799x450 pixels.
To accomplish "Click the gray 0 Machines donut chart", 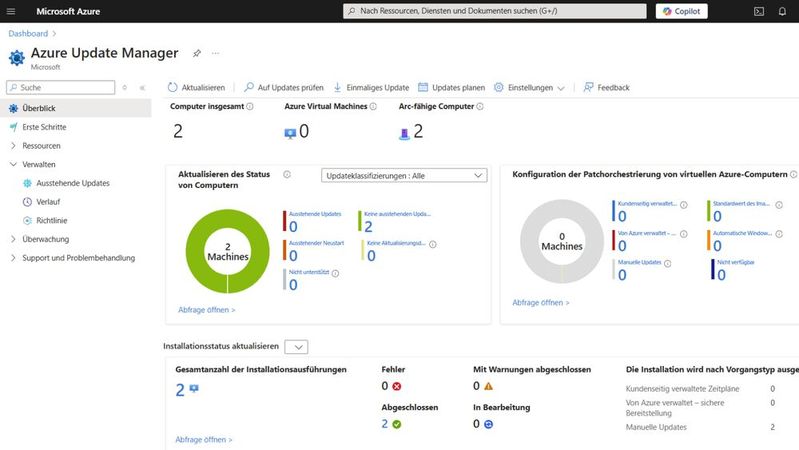I will pos(562,241).
